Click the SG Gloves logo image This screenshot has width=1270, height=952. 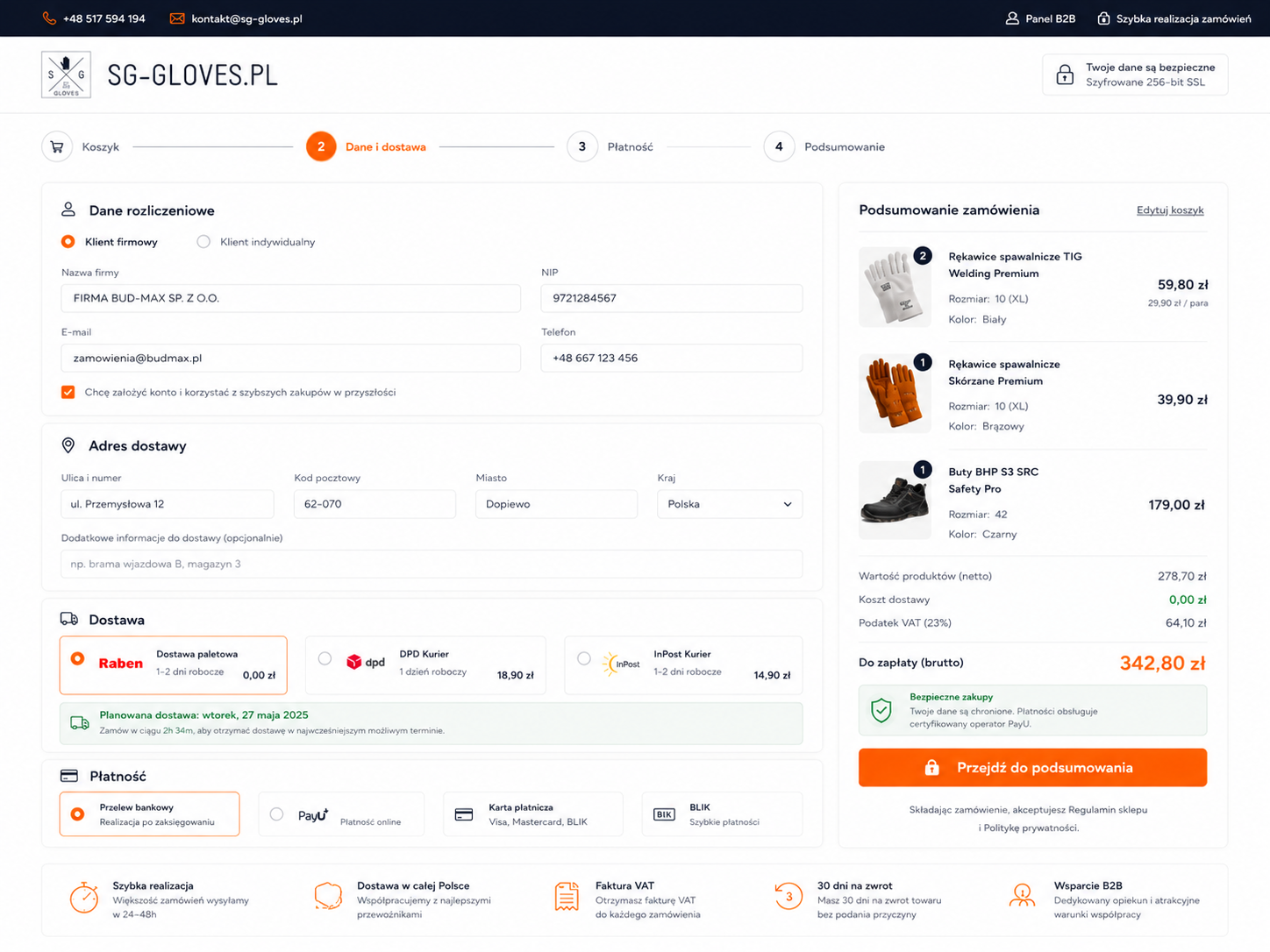(x=66, y=75)
